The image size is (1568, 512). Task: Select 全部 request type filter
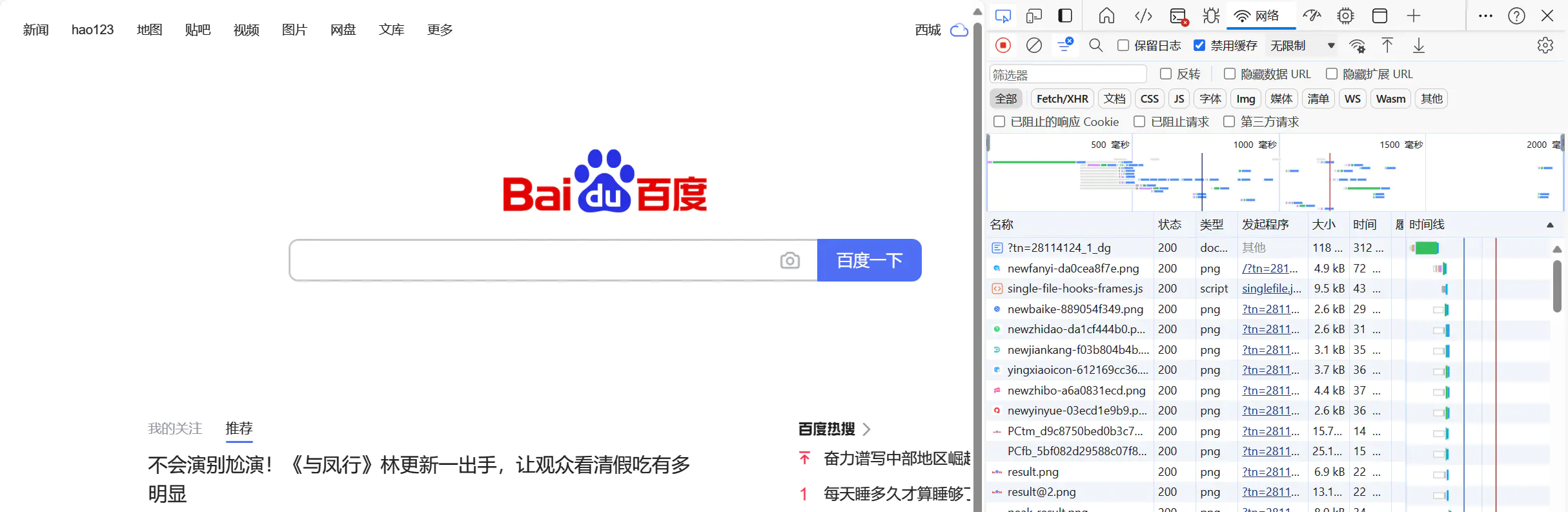pos(1006,99)
